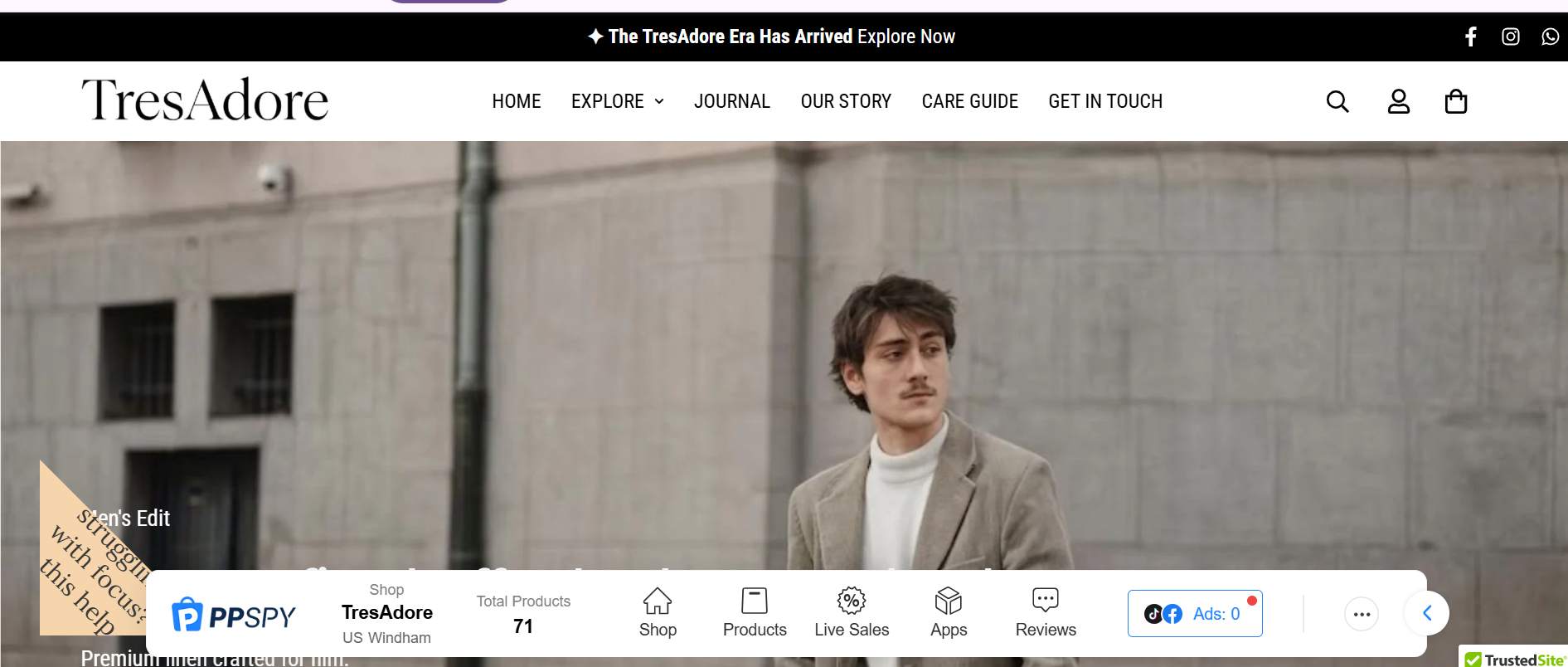Open PPSPY Live Sales panel
1568x667 pixels.
tap(851, 612)
